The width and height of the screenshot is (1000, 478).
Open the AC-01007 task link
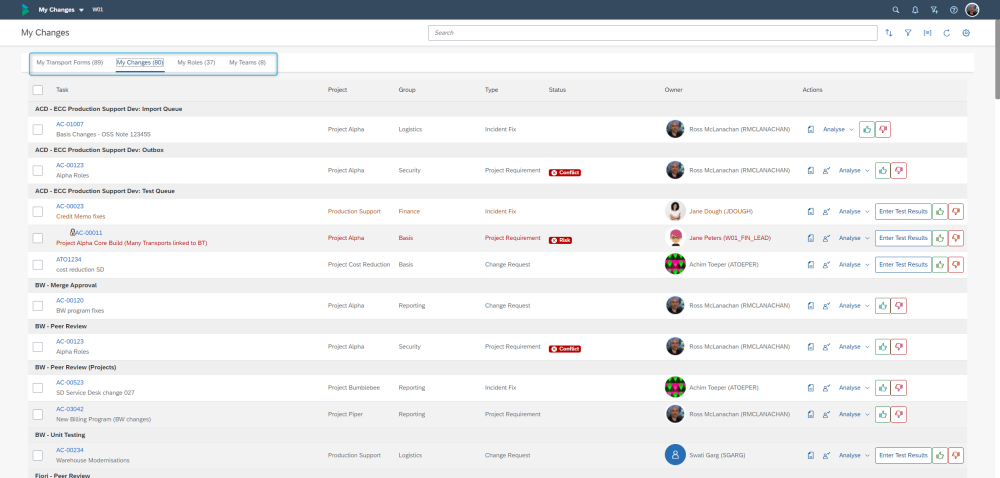tap(70, 124)
